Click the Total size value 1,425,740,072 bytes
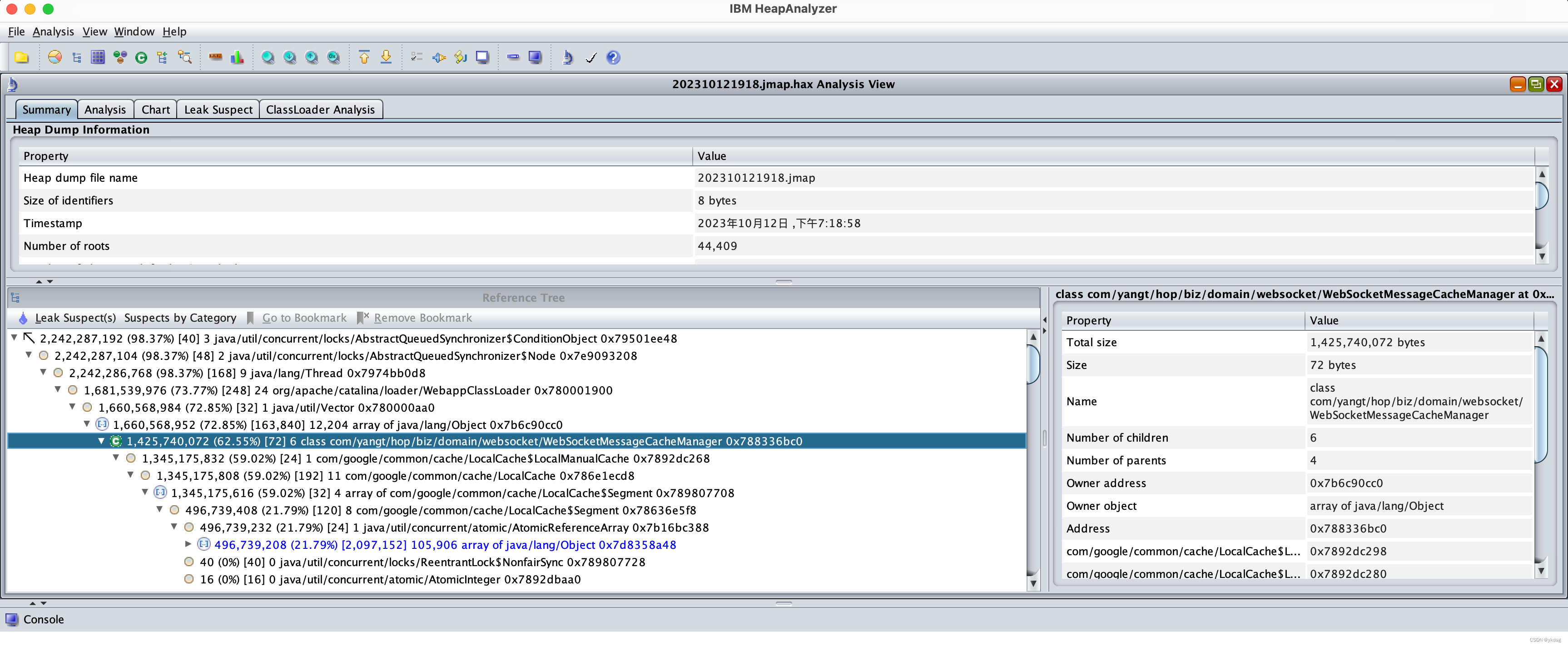This screenshot has height=647, width=1568. tap(1367, 342)
